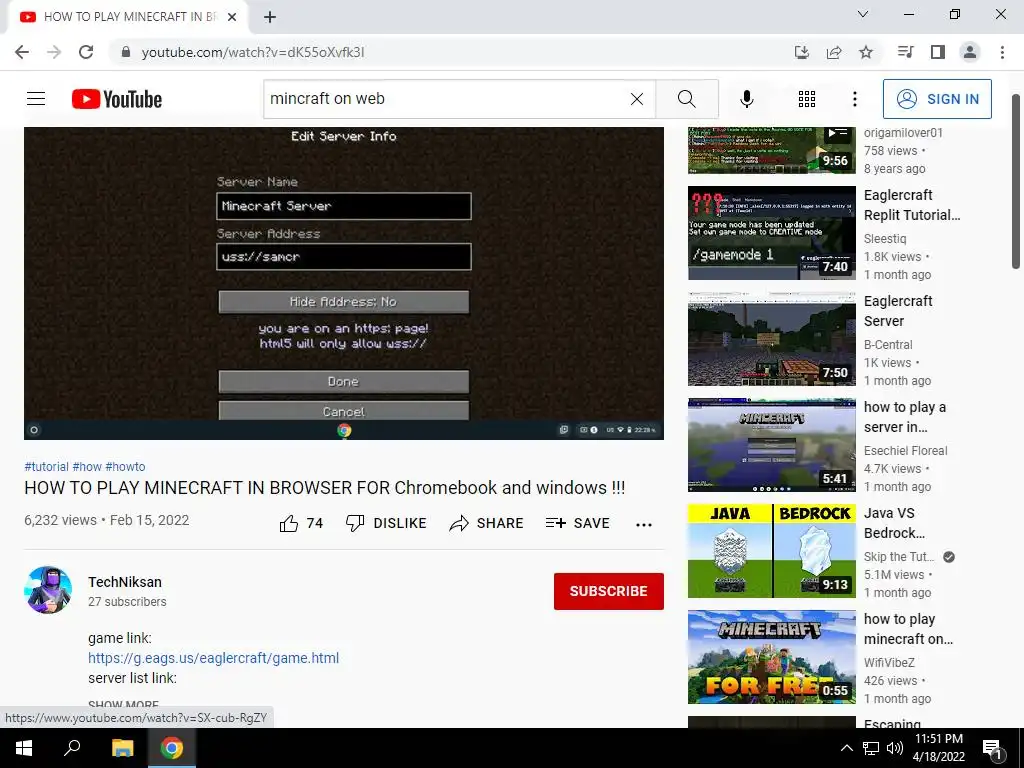Open the taskbar clock and date
The height and width of the screenshot is (768, 1024).
click(x=938, y=748)
